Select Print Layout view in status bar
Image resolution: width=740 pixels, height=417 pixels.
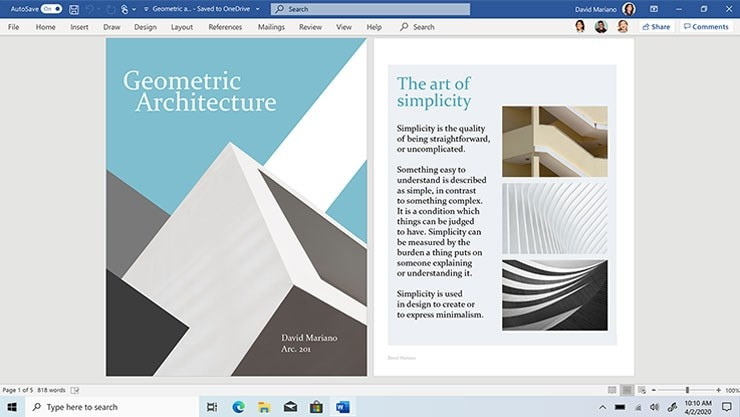click(x=627, y=389)
